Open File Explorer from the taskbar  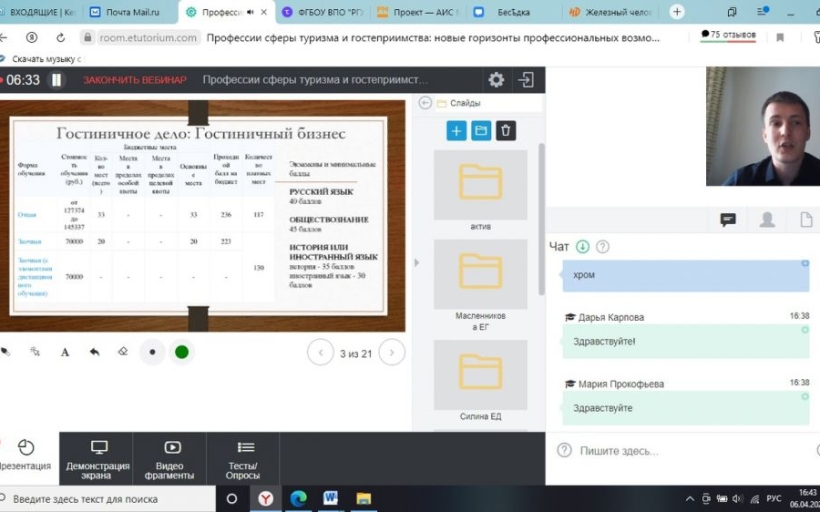click(363, 498)
